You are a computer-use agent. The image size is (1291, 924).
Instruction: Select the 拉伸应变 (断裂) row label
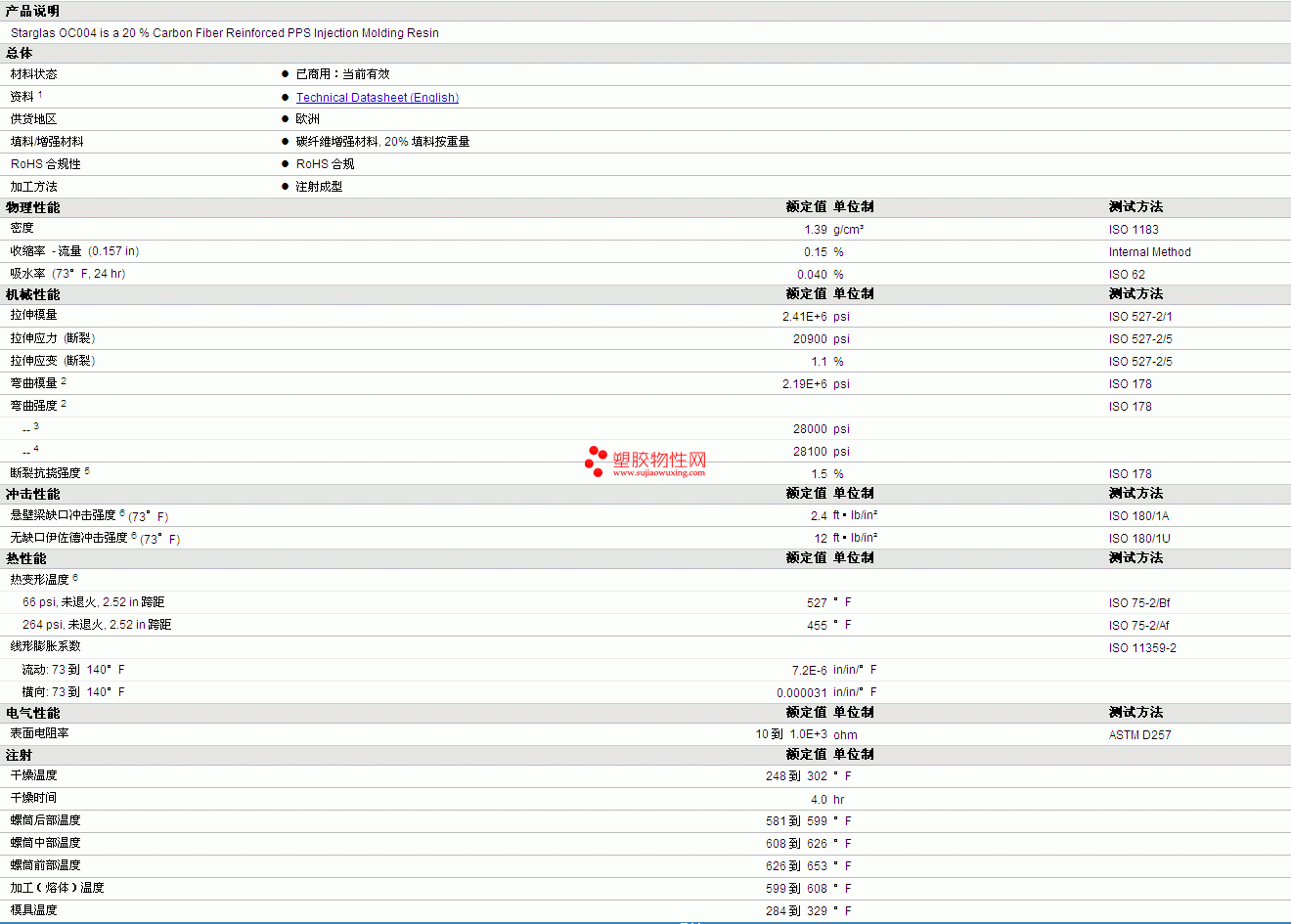[x=53, y=361]
